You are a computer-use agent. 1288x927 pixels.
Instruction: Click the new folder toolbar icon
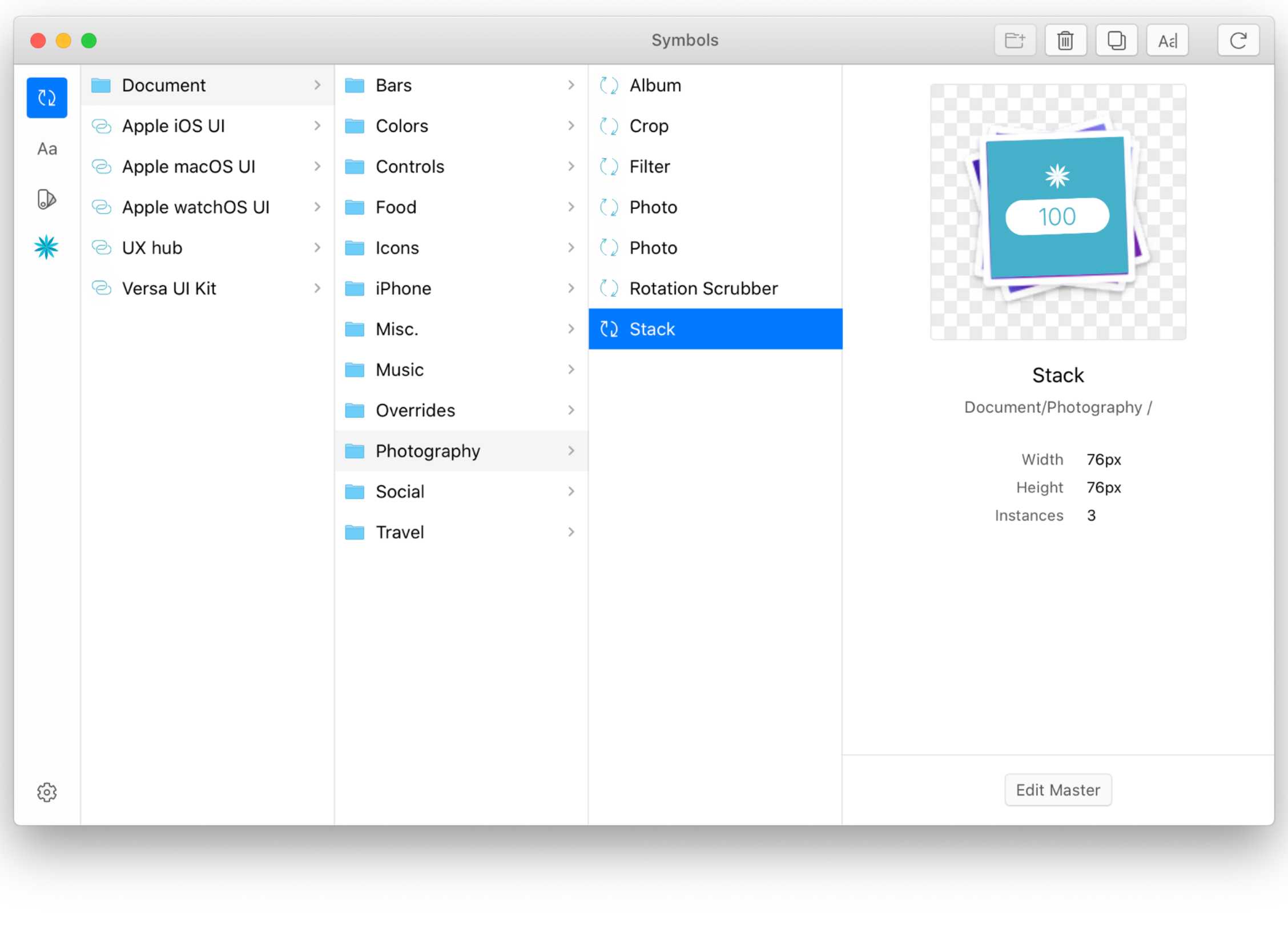(x=1015, y=41)
